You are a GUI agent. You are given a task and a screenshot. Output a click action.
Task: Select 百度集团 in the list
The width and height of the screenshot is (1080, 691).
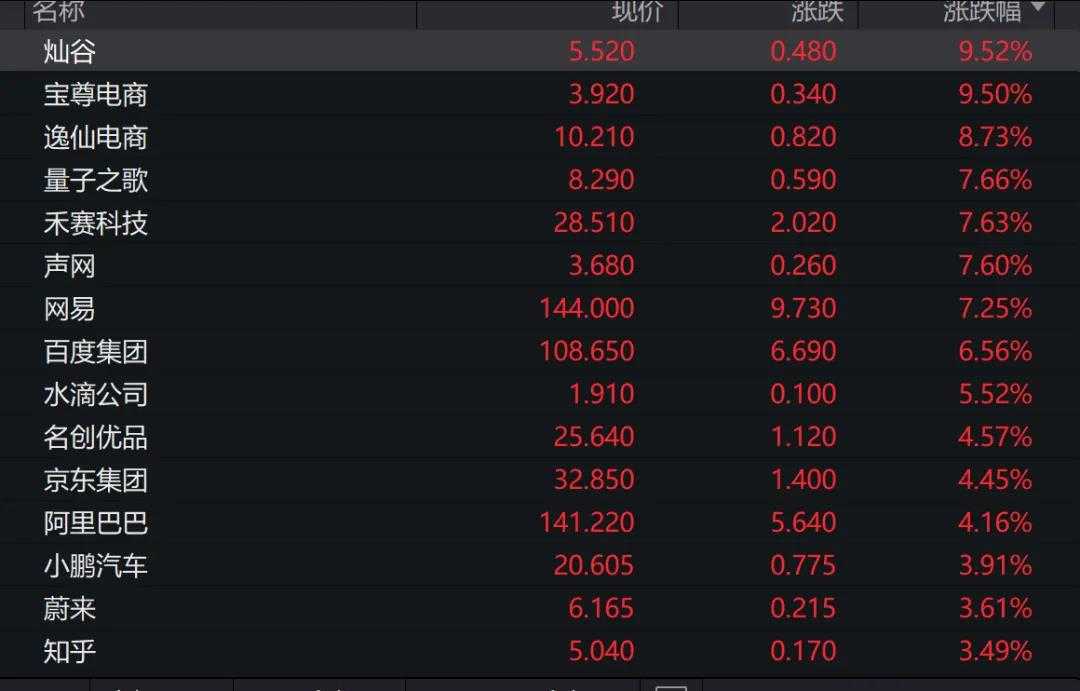click(96, 352)
